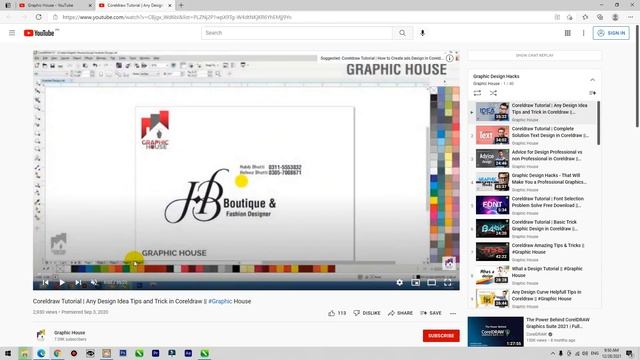The height and width of the screenshot is (360, 640).
Task: Open browser collections icon
Action: pos(600,17)
